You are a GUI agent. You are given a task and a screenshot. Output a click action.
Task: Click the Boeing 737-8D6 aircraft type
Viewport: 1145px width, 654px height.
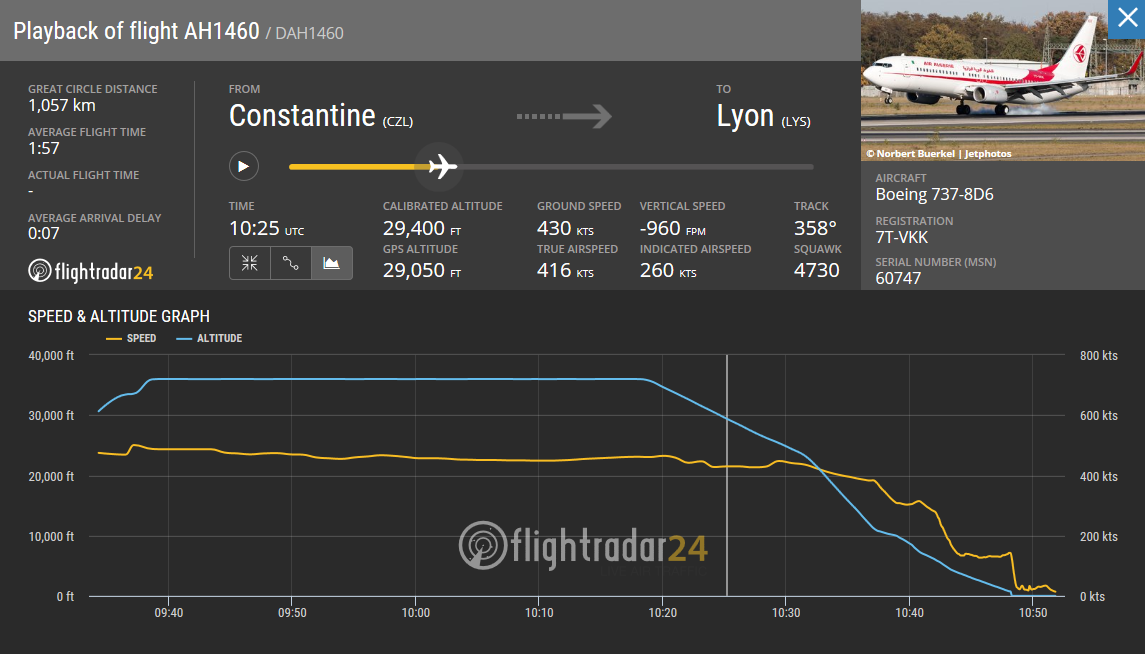point(934,195)
